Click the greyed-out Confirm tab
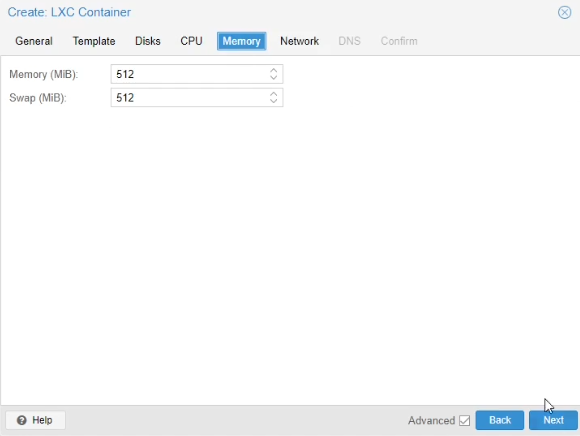This screenshot has height=436, width=580. [x=399, y=41]
